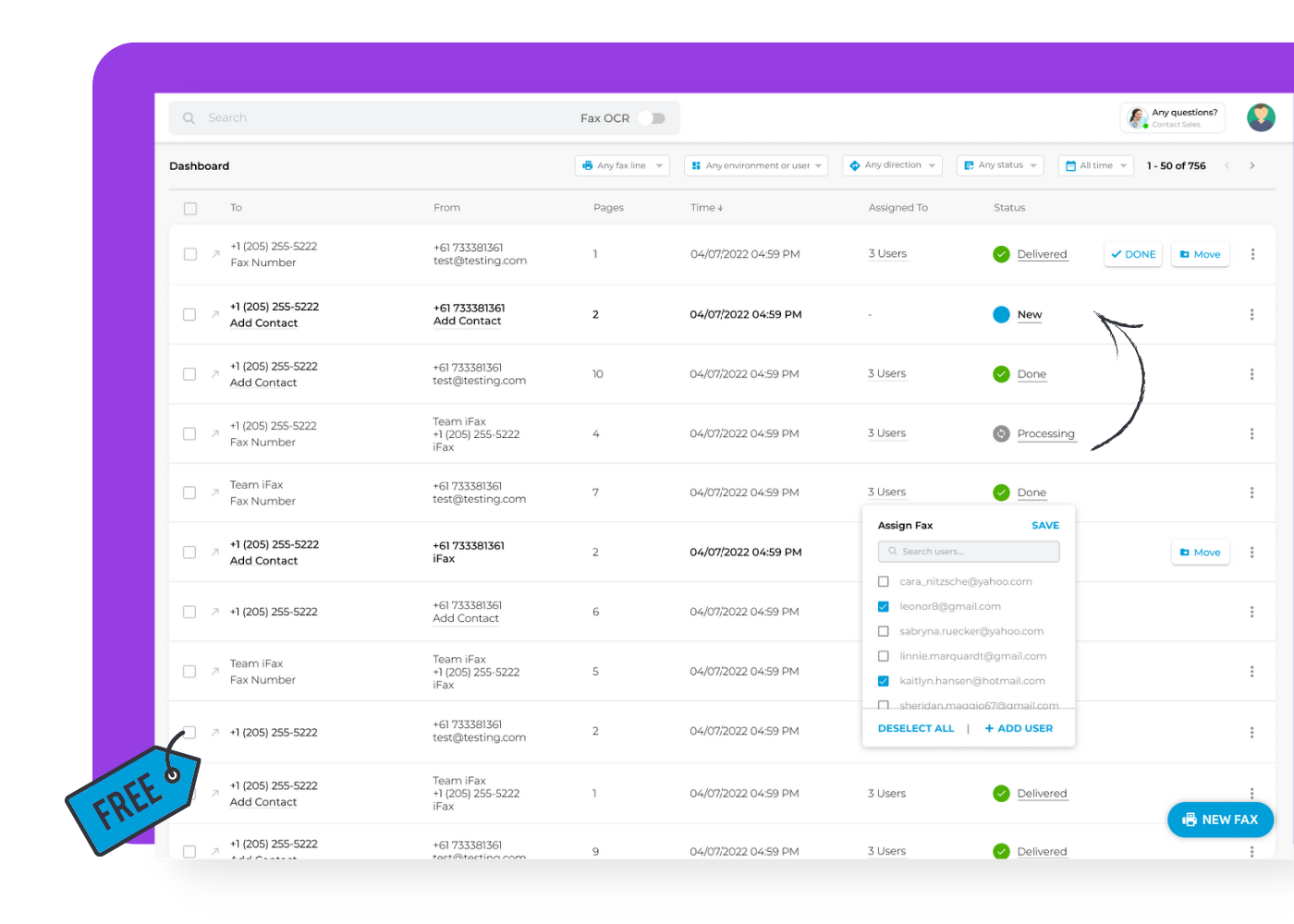
Task: Click Move next to the DONE button
Action: pyautogui.click(x=1201, y=254)
